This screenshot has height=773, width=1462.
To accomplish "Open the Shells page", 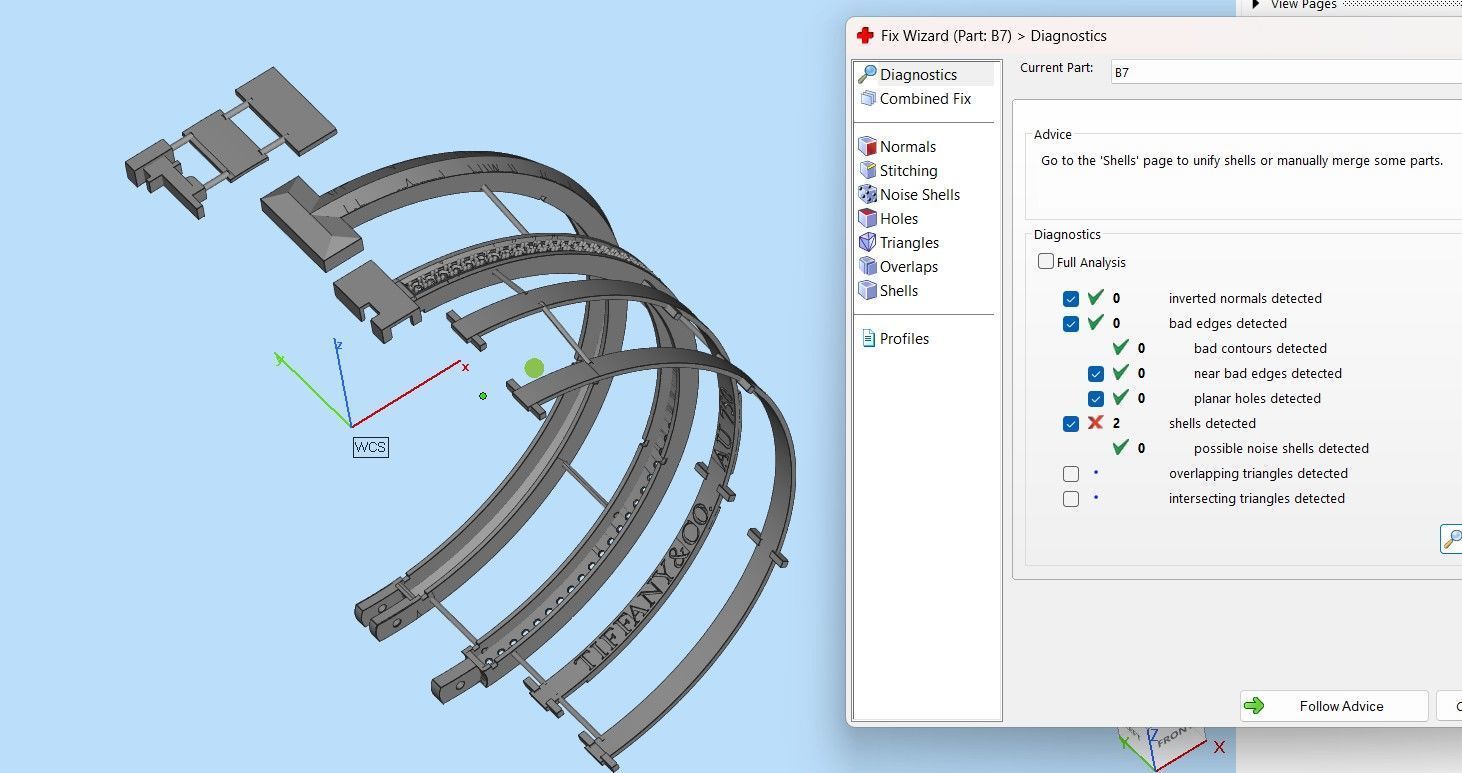I will pyautogui.click(x=899, y=290).
